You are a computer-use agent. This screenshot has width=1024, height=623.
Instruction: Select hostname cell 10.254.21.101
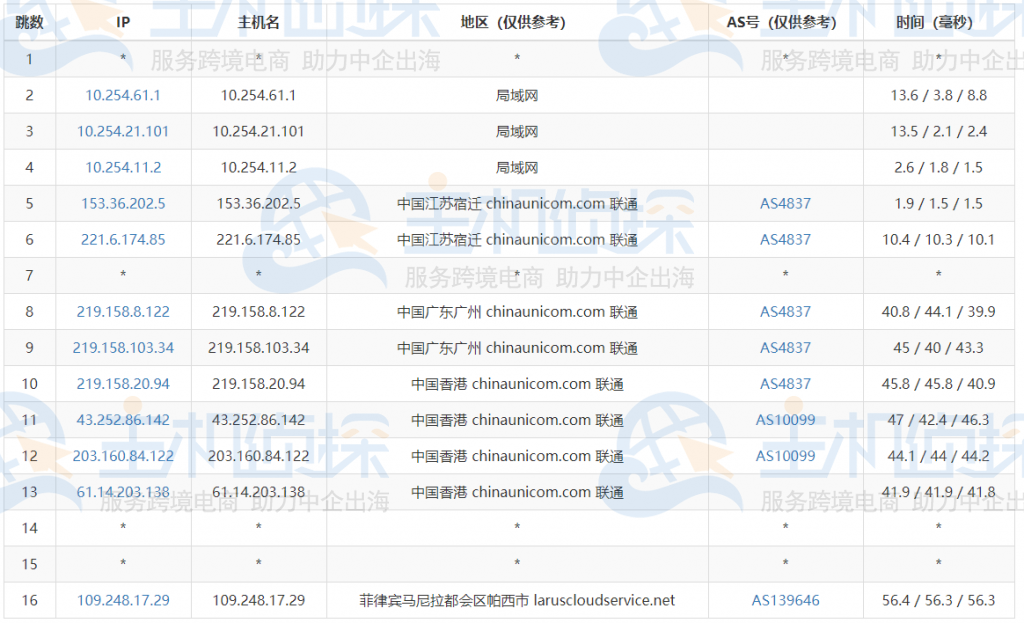click(259, 131)
